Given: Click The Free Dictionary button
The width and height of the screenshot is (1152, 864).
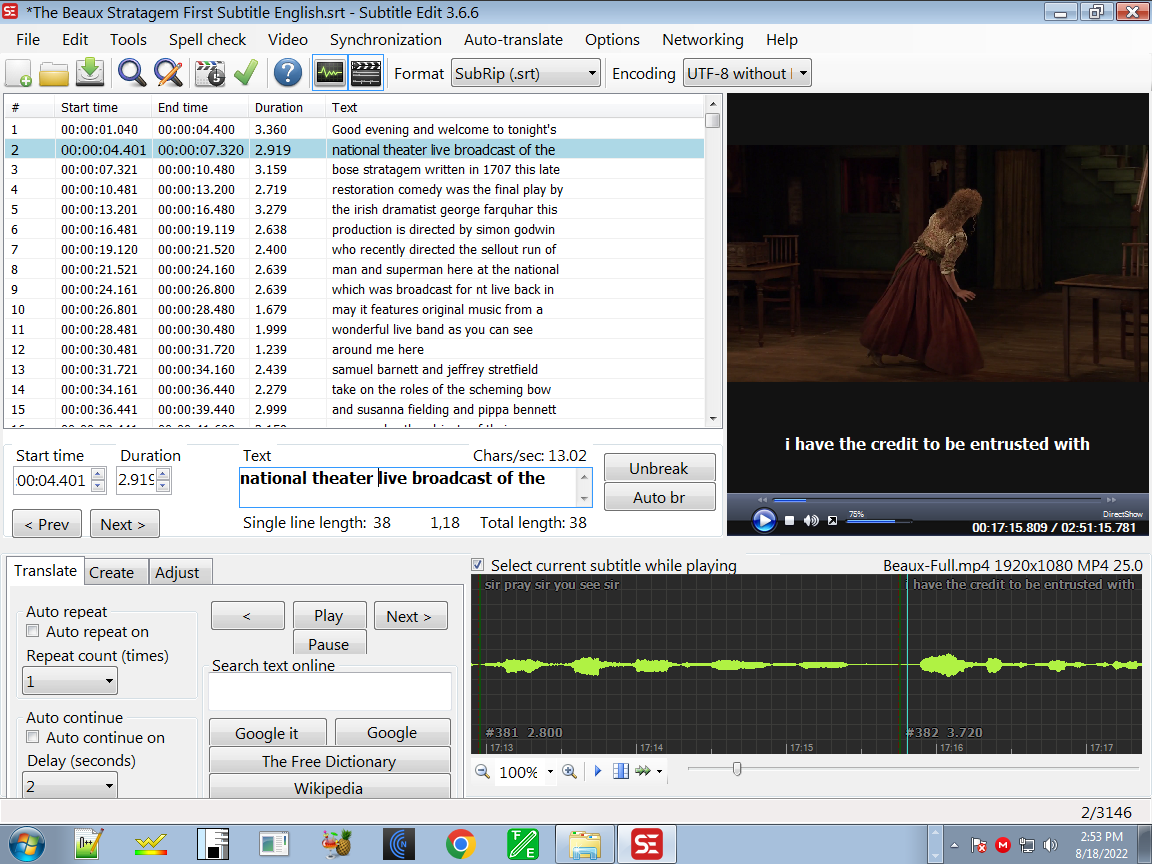Looking at the screenshot, I should [329, 761].
